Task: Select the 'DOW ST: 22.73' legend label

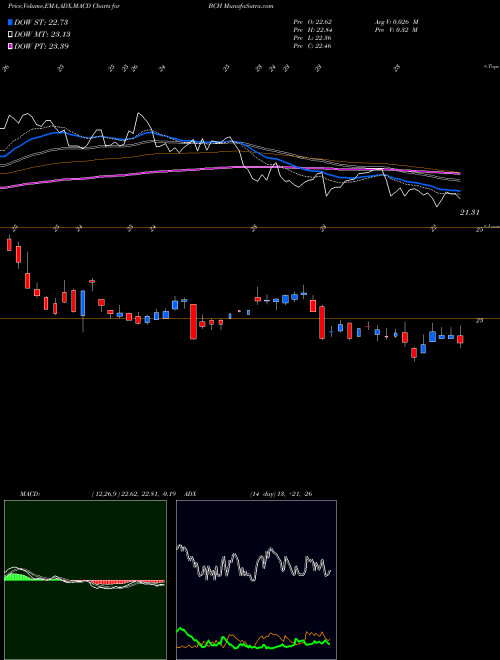Action: coord(41,22)
